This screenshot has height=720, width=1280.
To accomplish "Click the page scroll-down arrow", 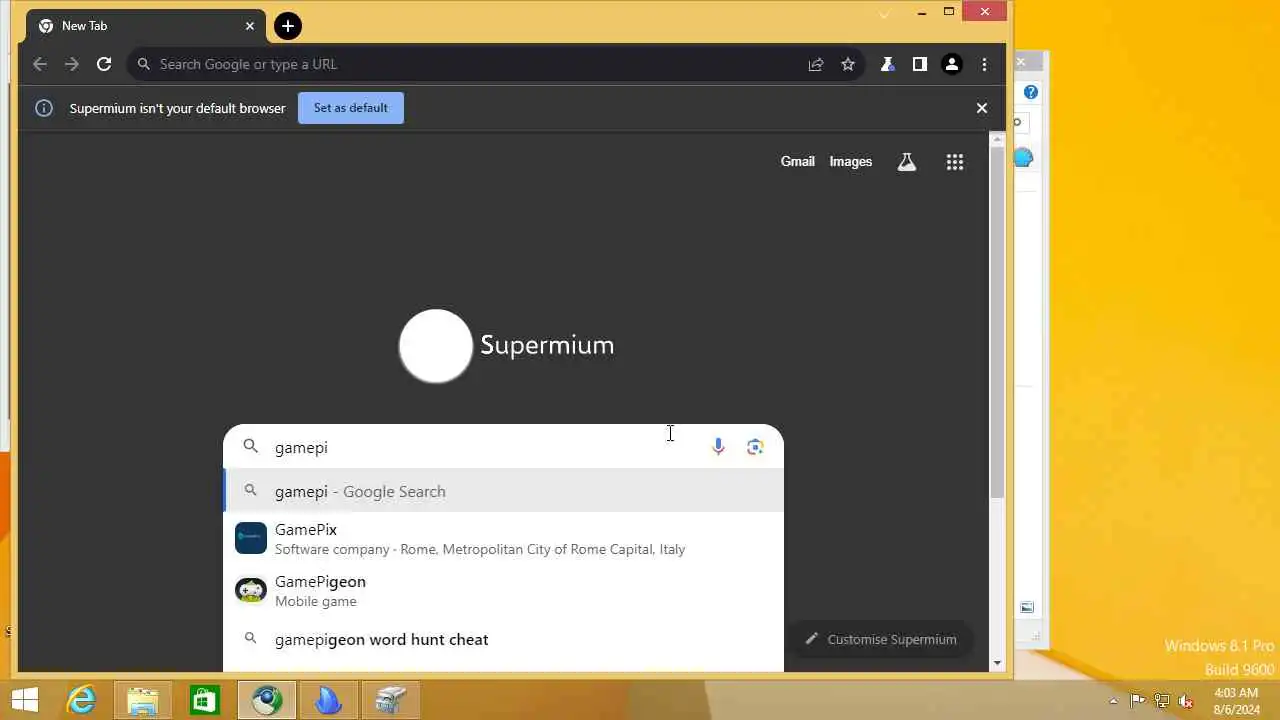I will pyautogui.click(x=997, y=663).
